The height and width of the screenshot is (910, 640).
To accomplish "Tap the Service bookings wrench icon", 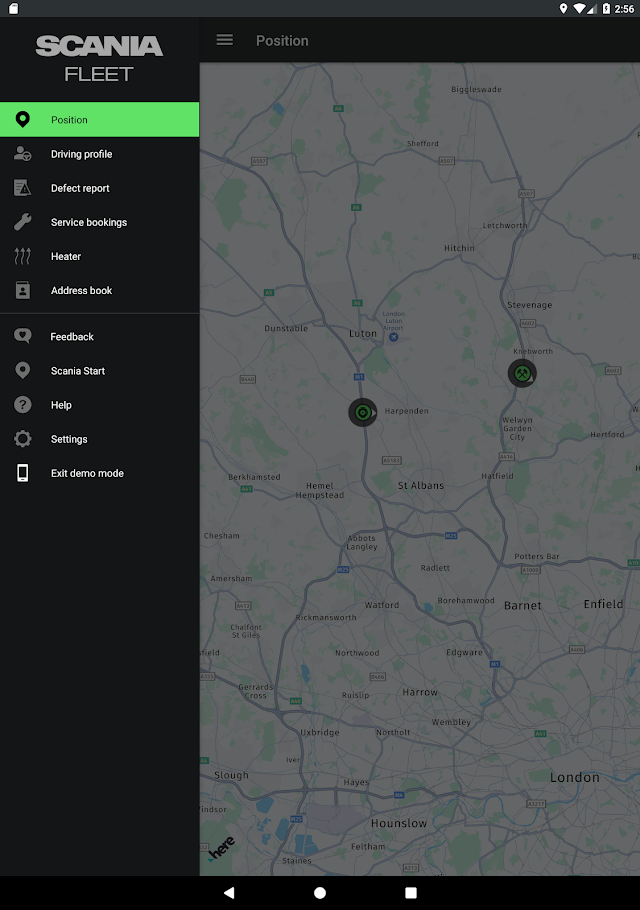I will click(x=23, y=222).
